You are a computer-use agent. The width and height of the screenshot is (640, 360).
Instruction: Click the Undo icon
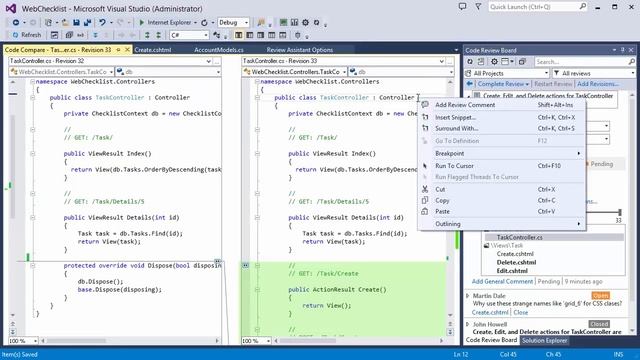(x=102, y=23)
